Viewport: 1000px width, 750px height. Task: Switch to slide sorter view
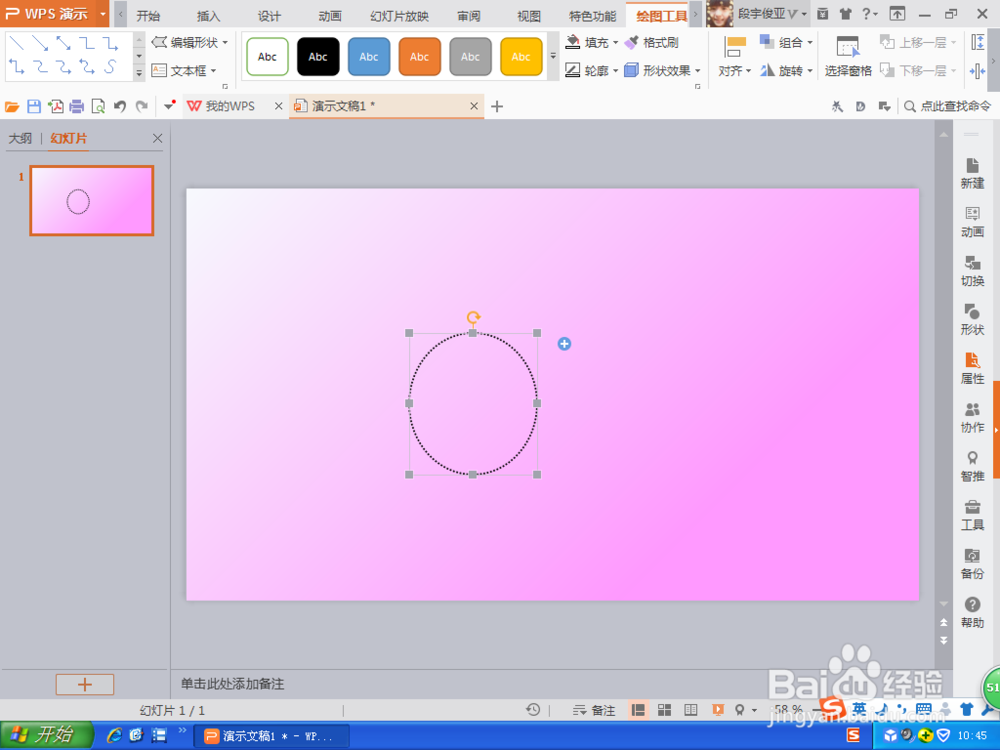pyautogui.click(x=665, y=710)
